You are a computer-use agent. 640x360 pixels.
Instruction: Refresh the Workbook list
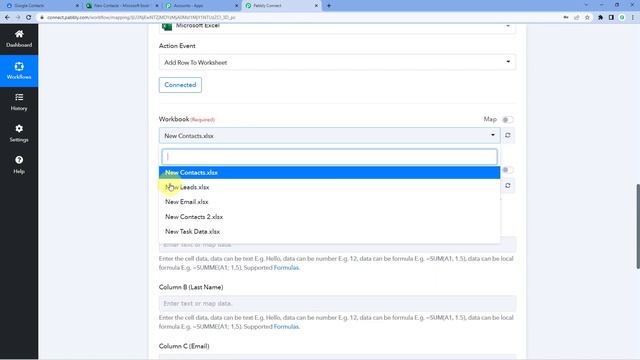click(508, 135)
